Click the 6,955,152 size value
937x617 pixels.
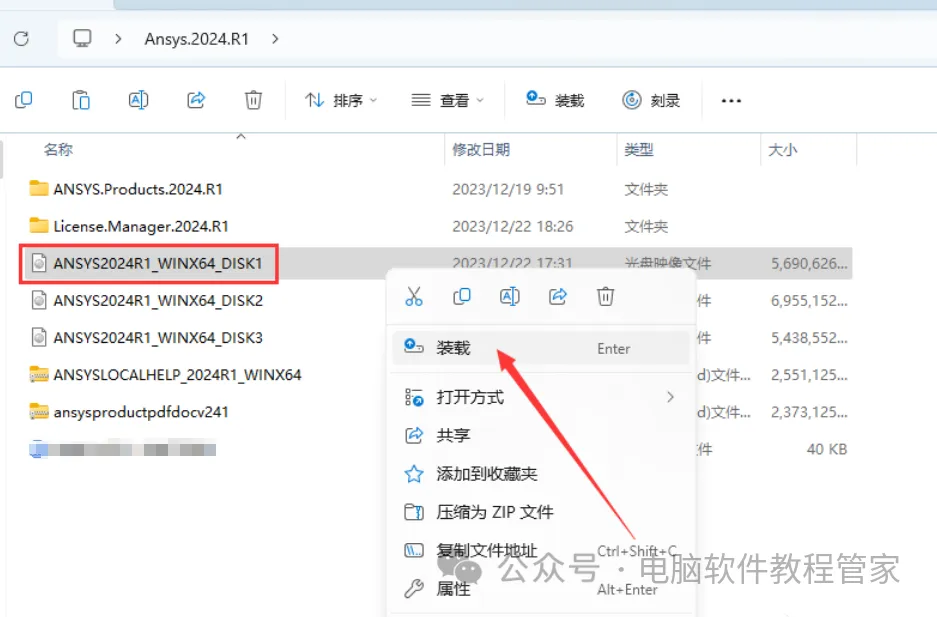pos(809,300)
